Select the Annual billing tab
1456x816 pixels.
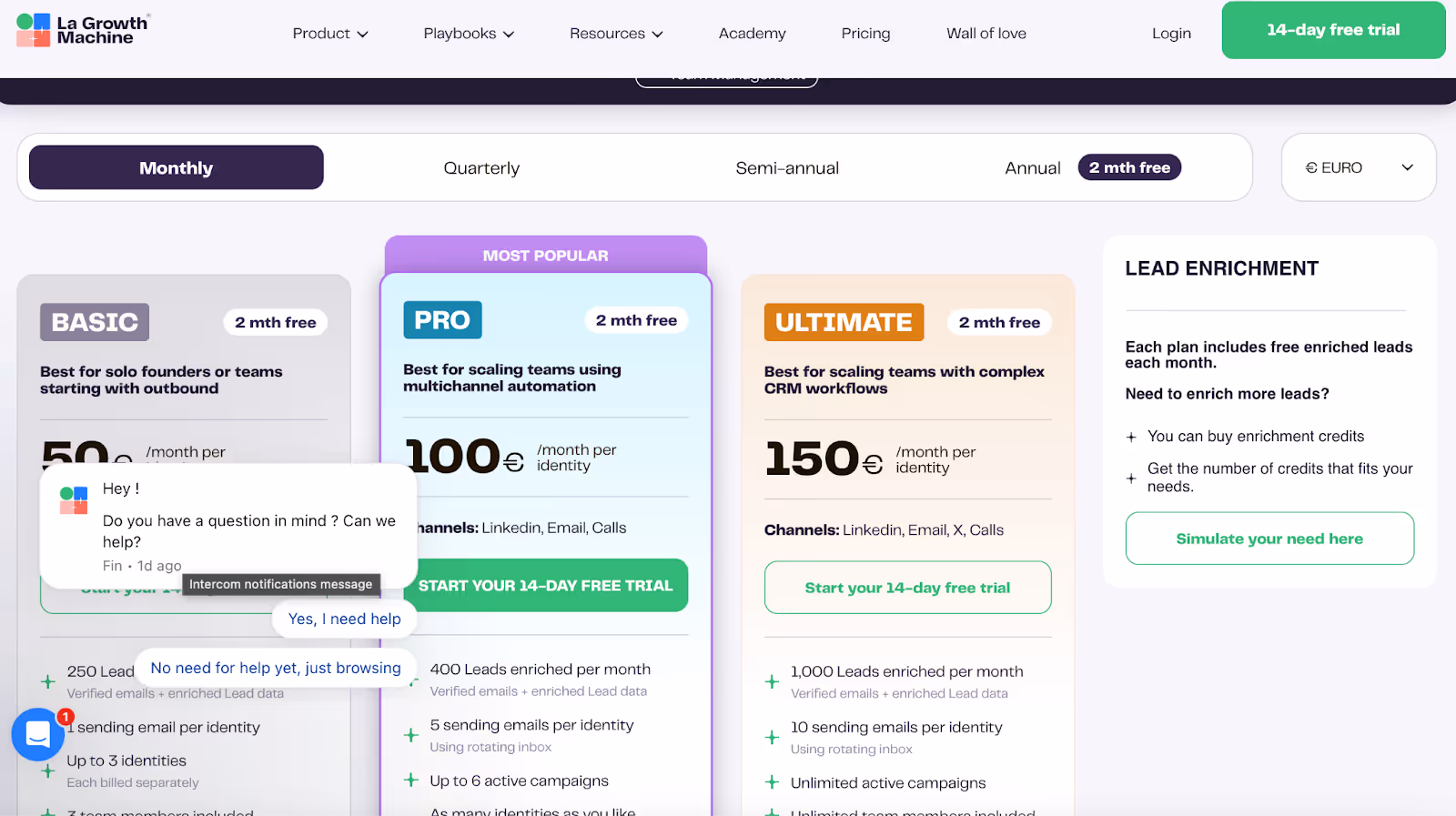pyautogui.click(x=1033, y=167)
